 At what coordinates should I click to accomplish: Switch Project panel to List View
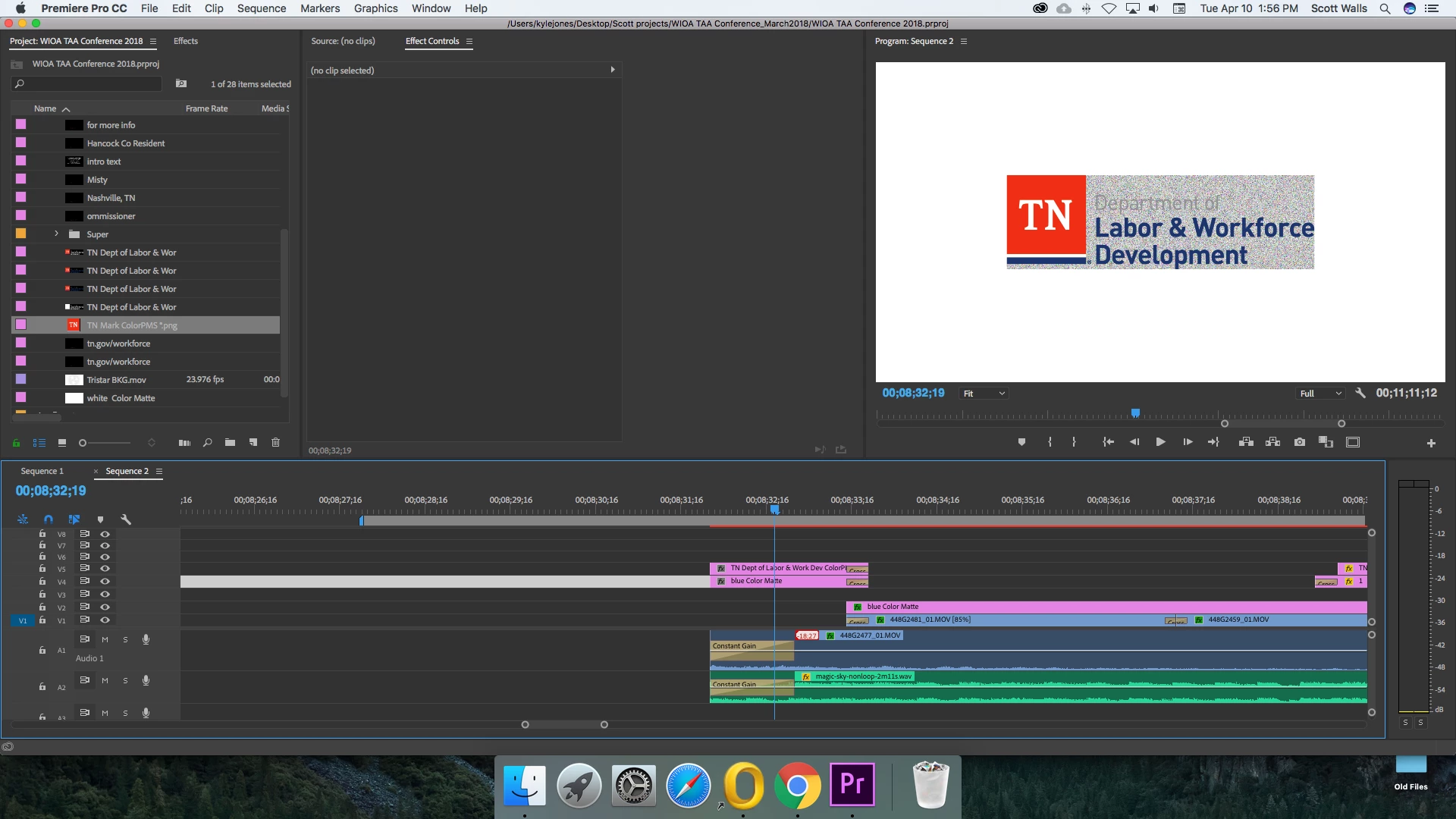coord(39,443)
